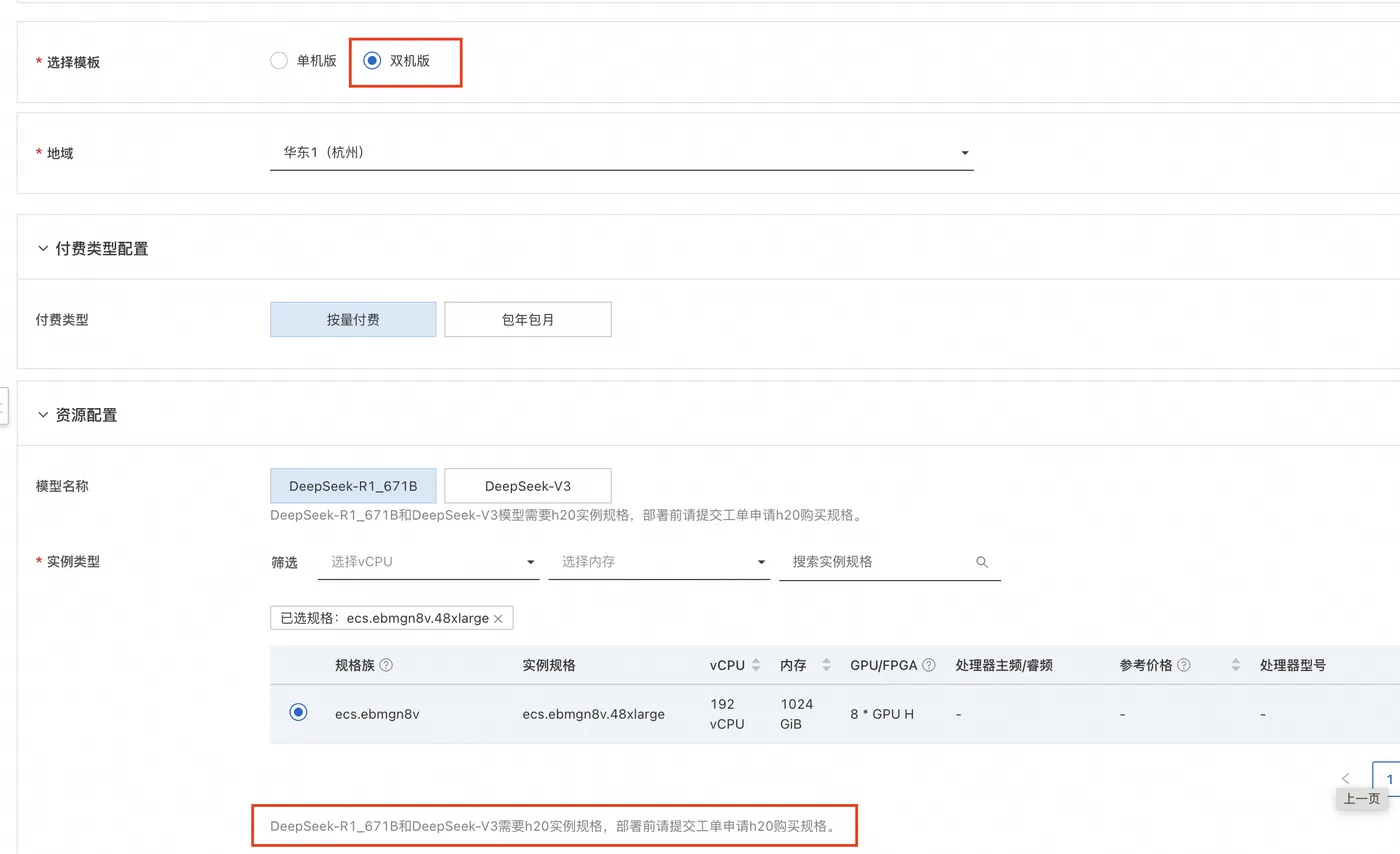This screenshot has height=854, width=1400.
Task: Sort the table by 内存
Action: coord(826,665)
